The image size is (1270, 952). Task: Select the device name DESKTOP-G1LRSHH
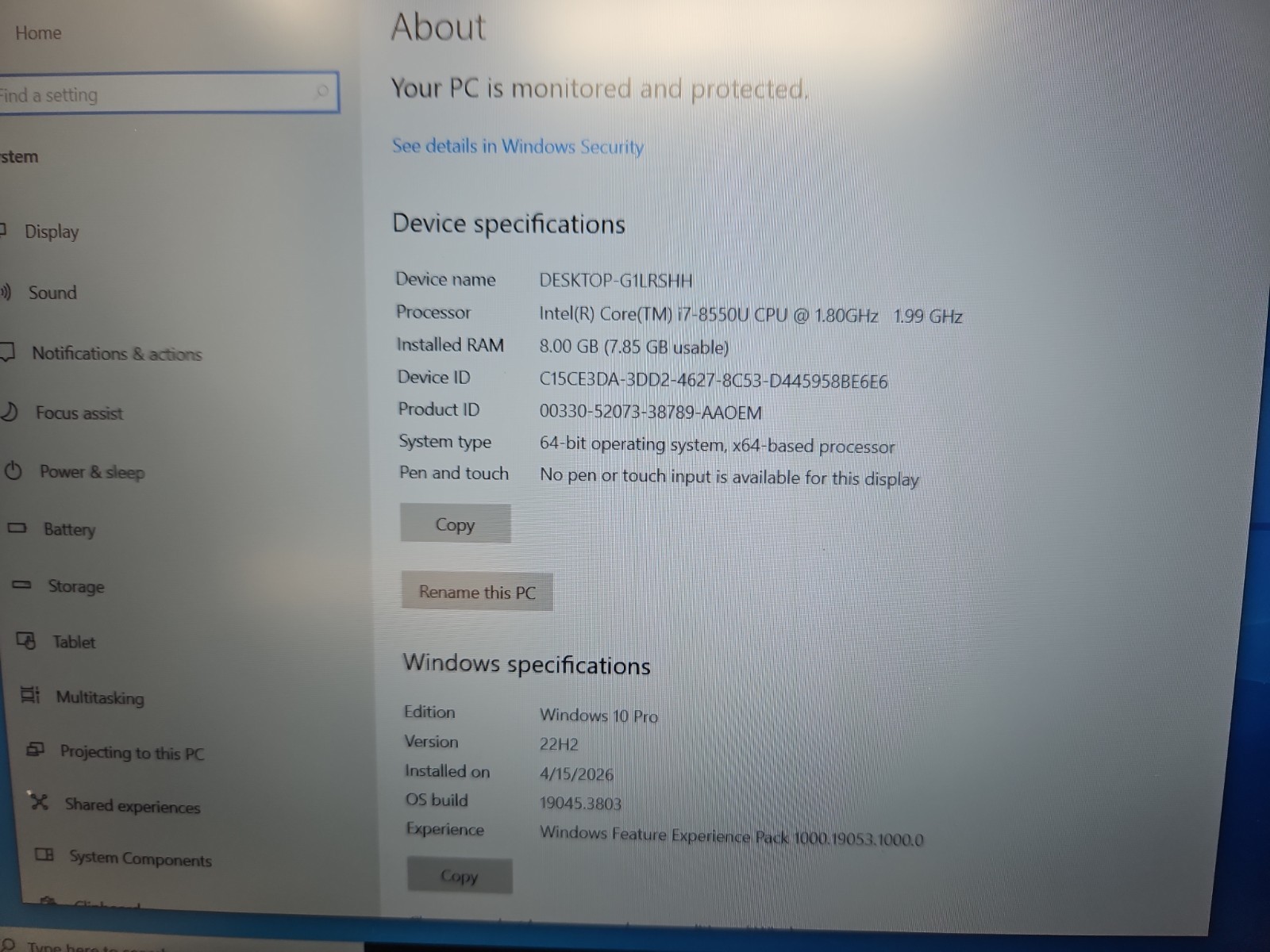616,281
